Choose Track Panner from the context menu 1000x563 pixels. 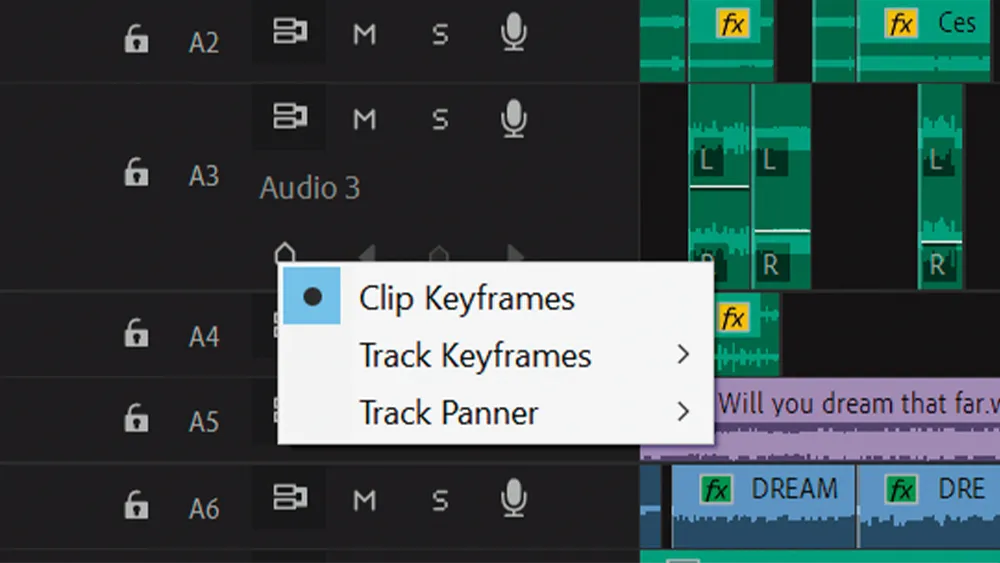(x=449, y=412)
